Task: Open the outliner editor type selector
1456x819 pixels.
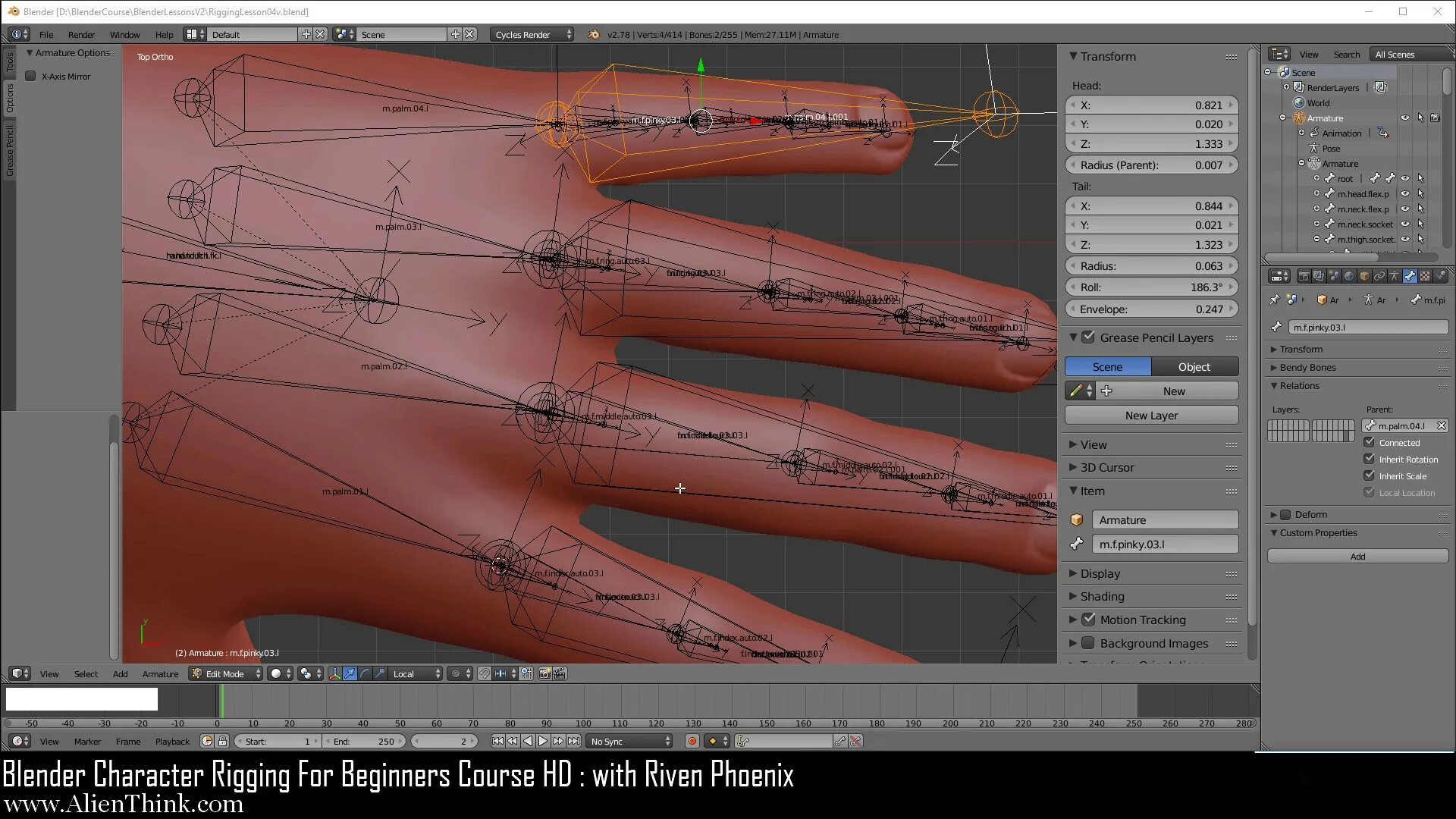Action: 1280,54
